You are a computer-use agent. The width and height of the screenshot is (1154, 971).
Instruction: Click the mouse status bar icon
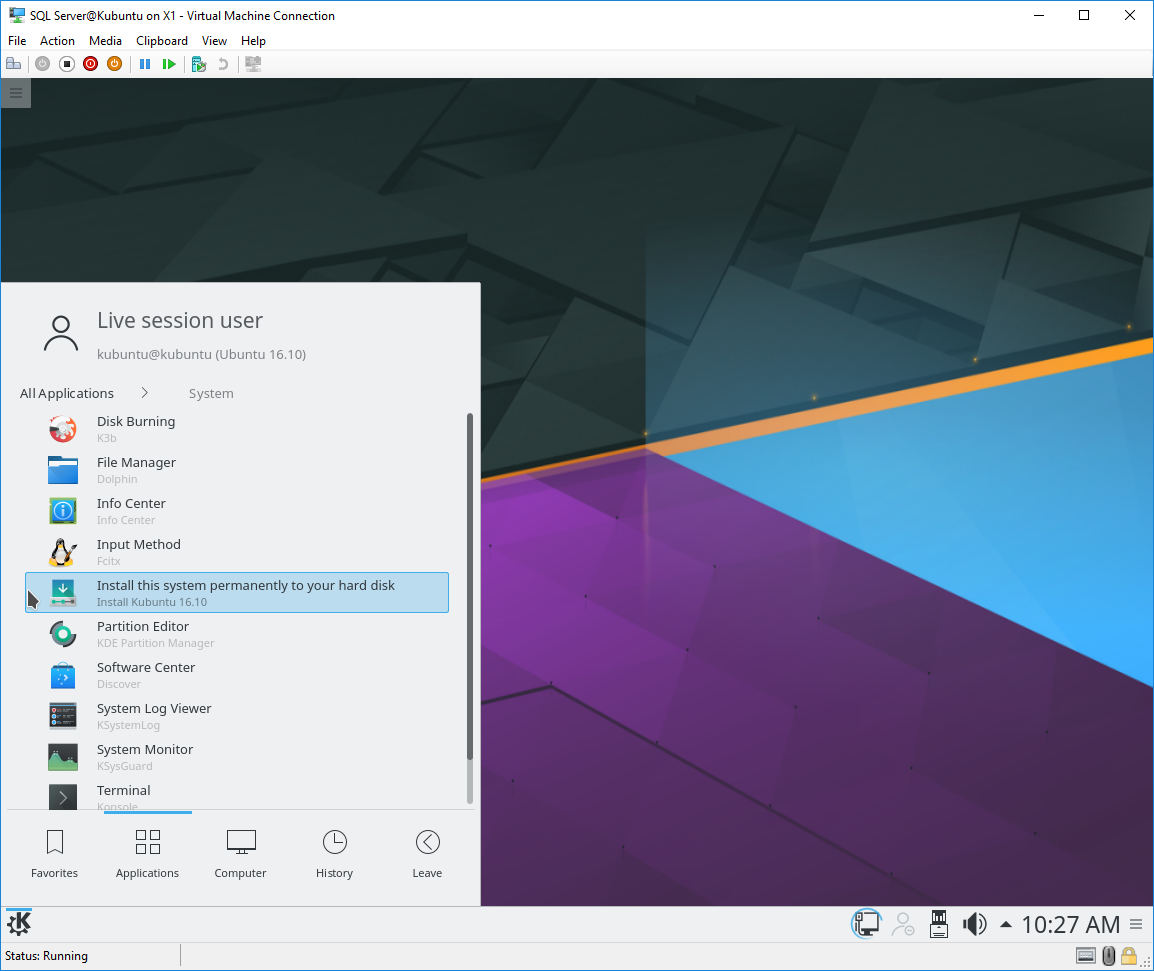(1108, 956)
